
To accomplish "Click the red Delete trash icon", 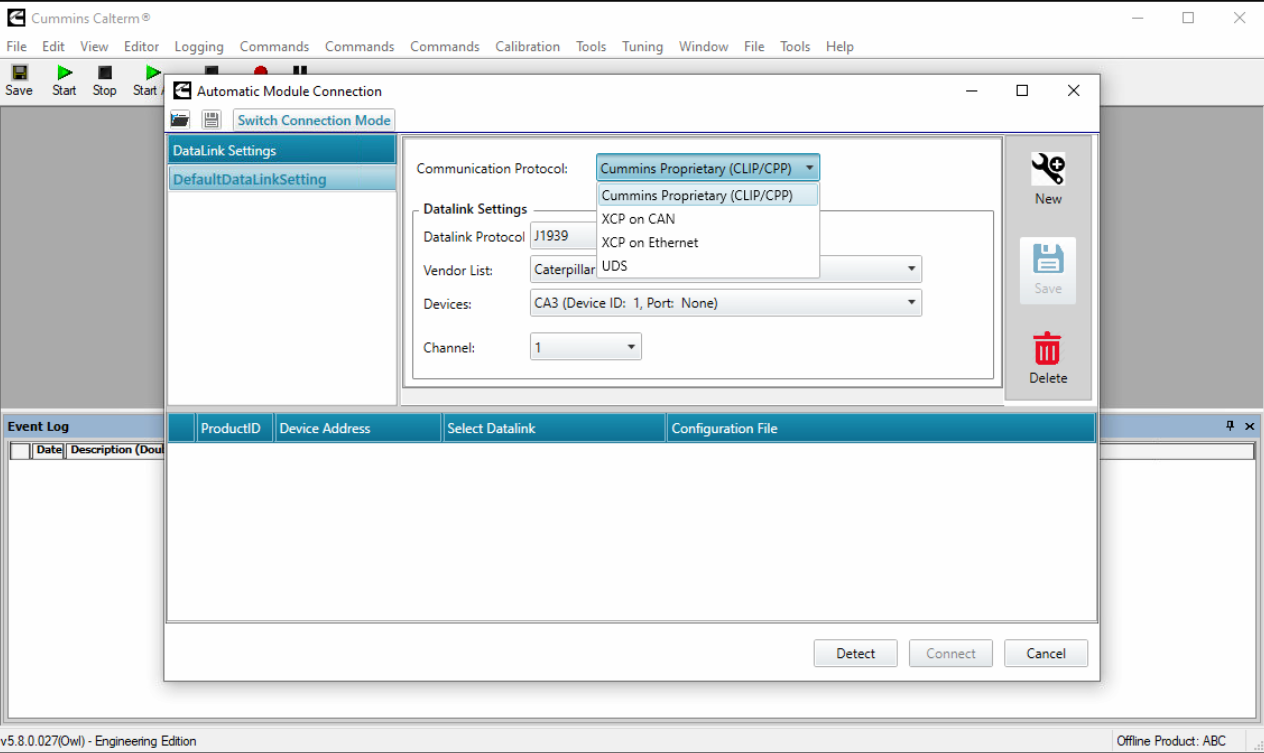I will [1048, 358].
